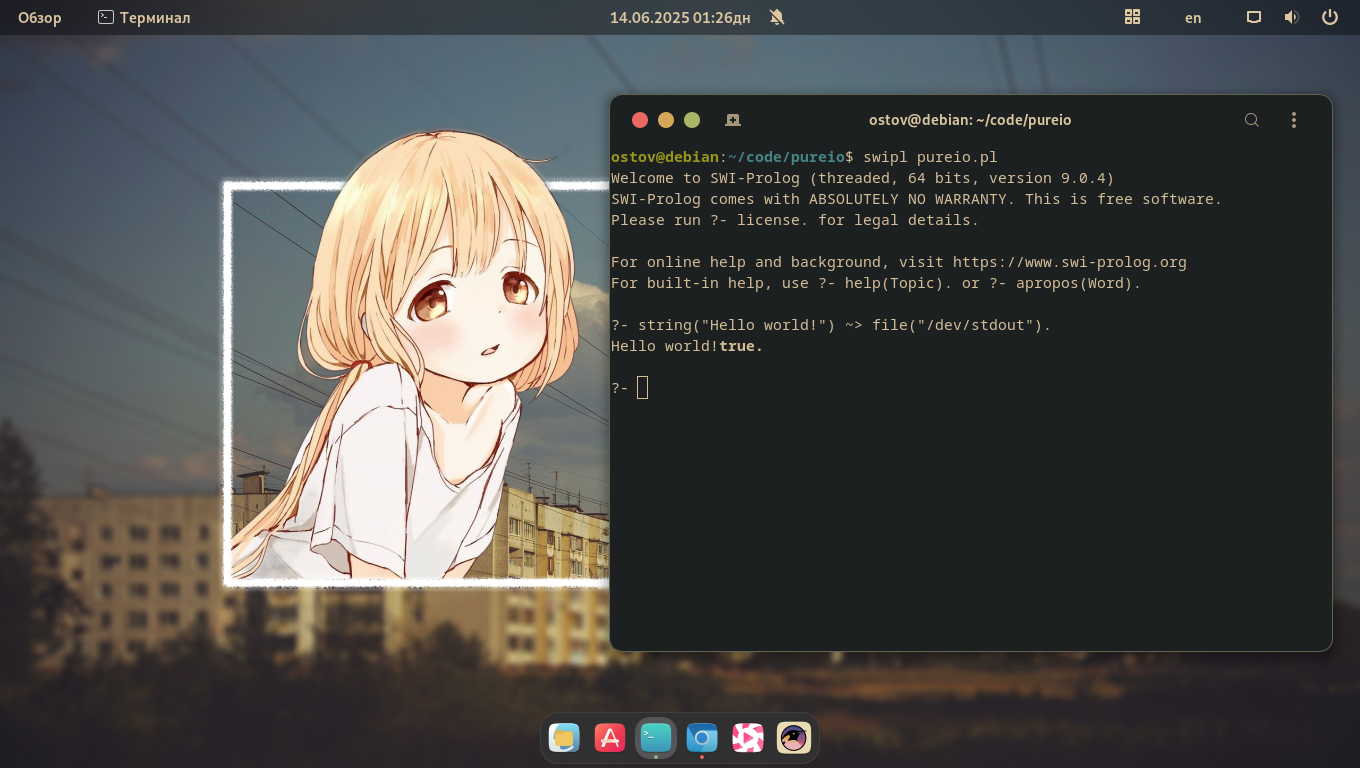
Task: Open the Files manager from the dock
Action: point(564,738)
